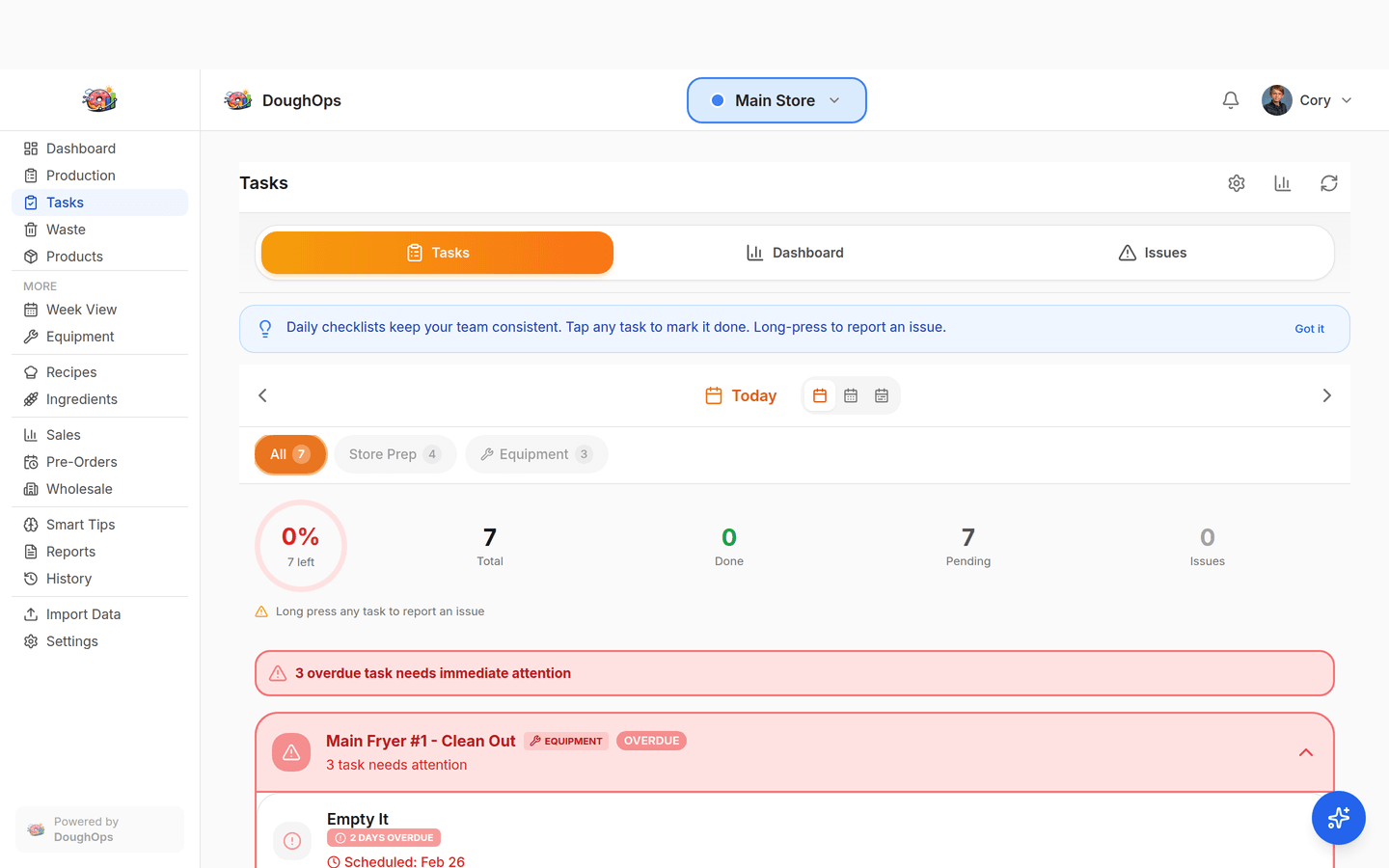The image size is (1389, 868).
Task: Open the Smart Tips section
Action: coord(79,524)
